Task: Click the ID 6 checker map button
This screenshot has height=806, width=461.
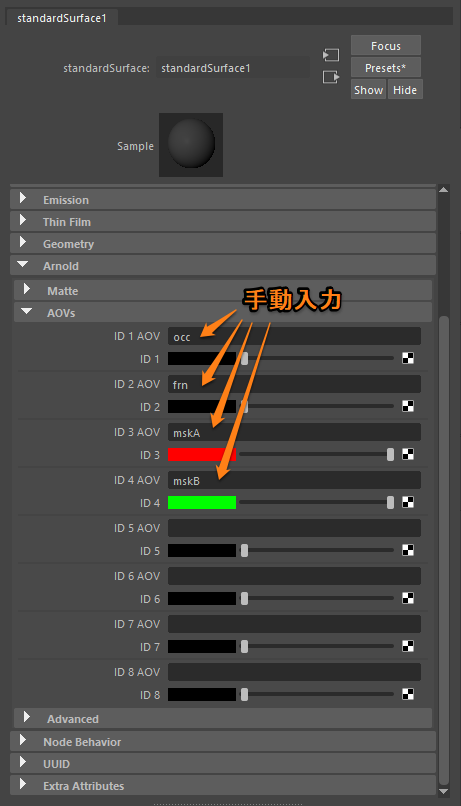Action: (408, 598)
